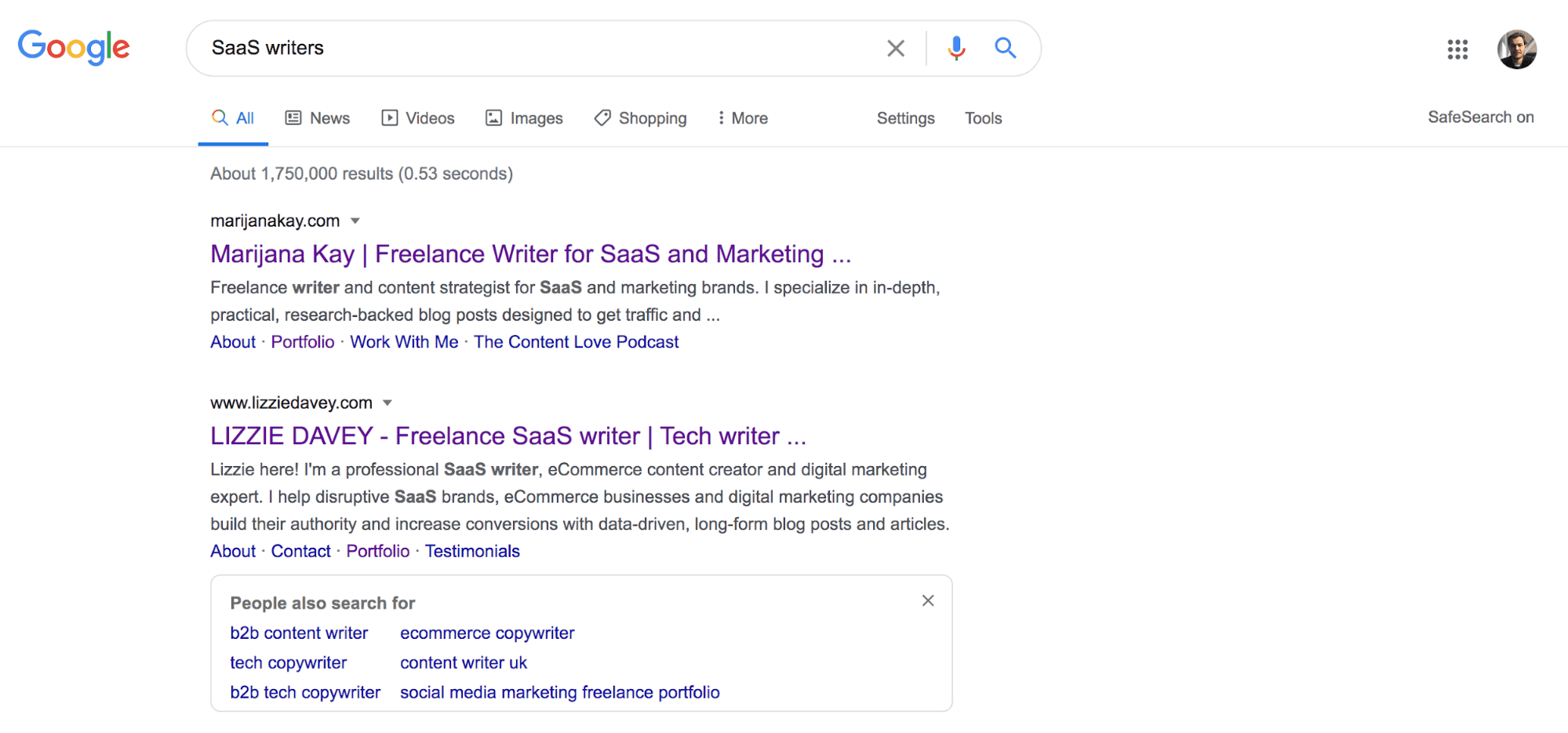Open Lizzie Davey's About sitelink
Screen dimensions: 1568x733
coord(233,552)
